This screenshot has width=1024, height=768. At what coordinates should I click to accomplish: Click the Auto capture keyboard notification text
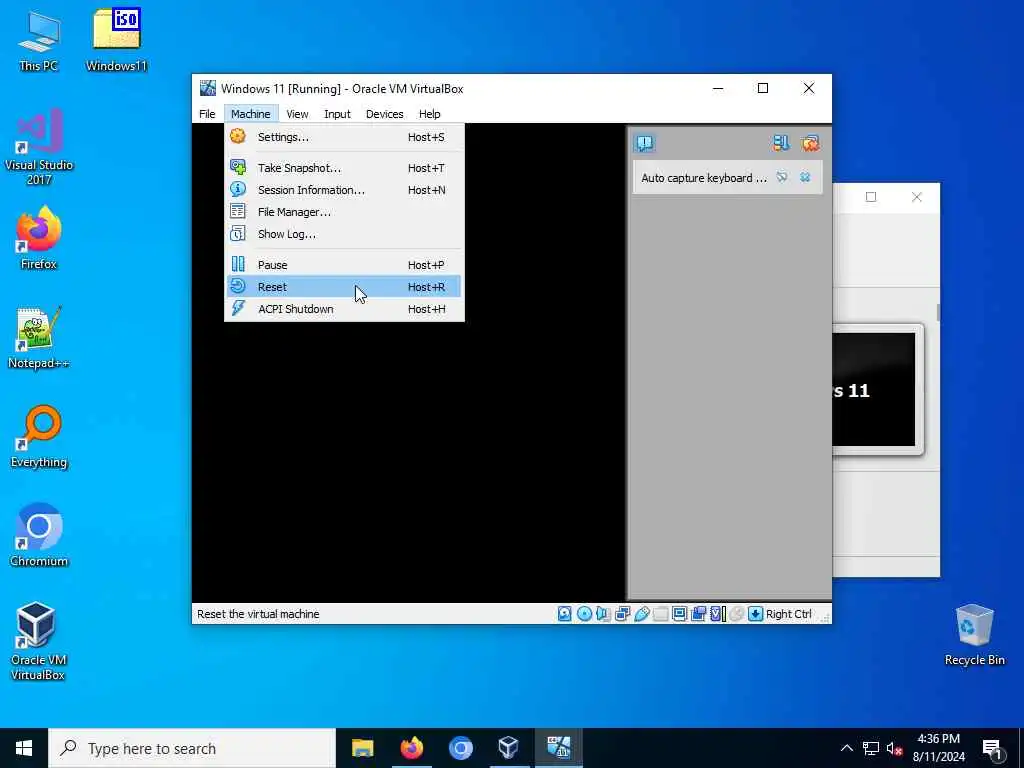point(704,178)
